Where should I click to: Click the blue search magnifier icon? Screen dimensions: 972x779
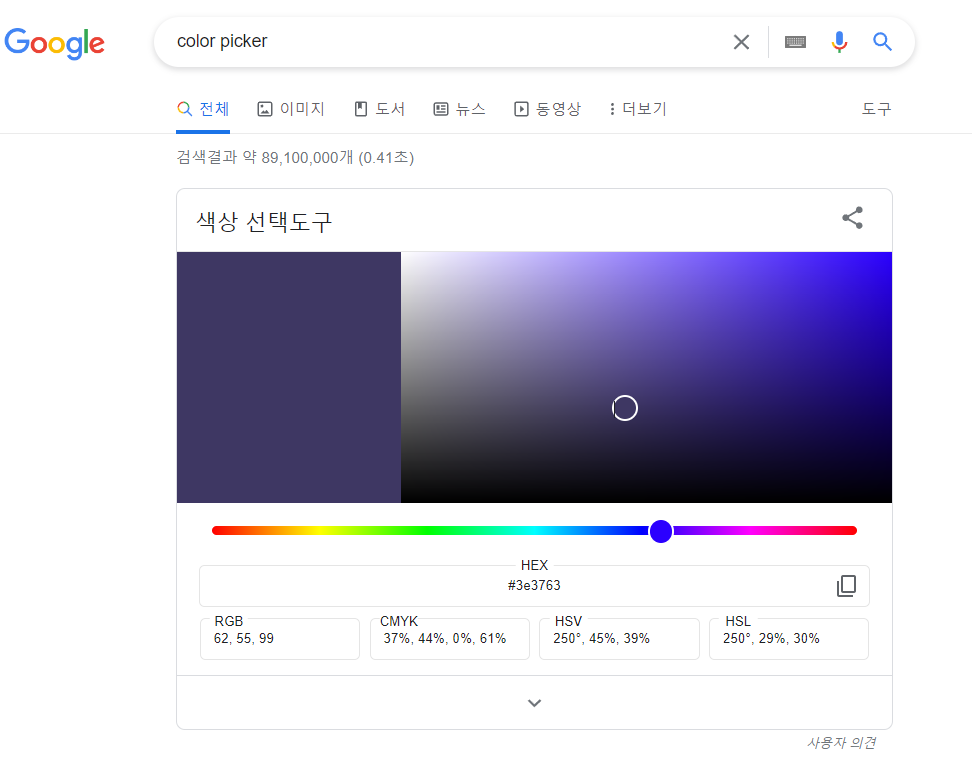[x=881, y=42]
